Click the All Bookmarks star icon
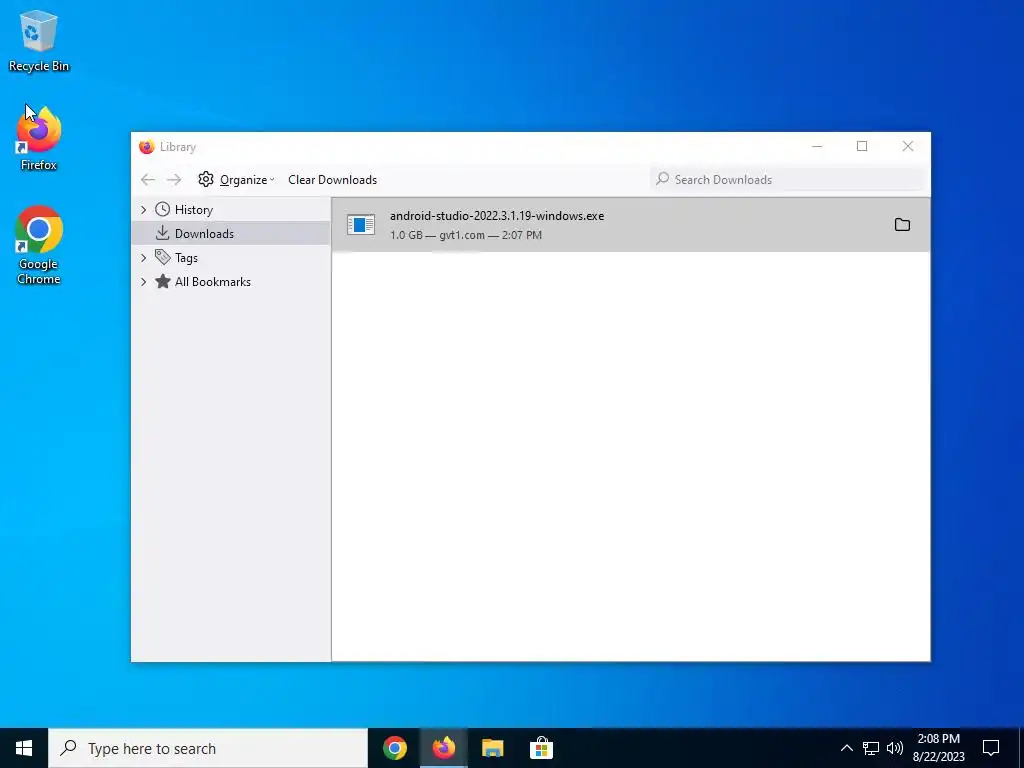The width and height of the screenshot is (1024, 768). coord(163,281)
